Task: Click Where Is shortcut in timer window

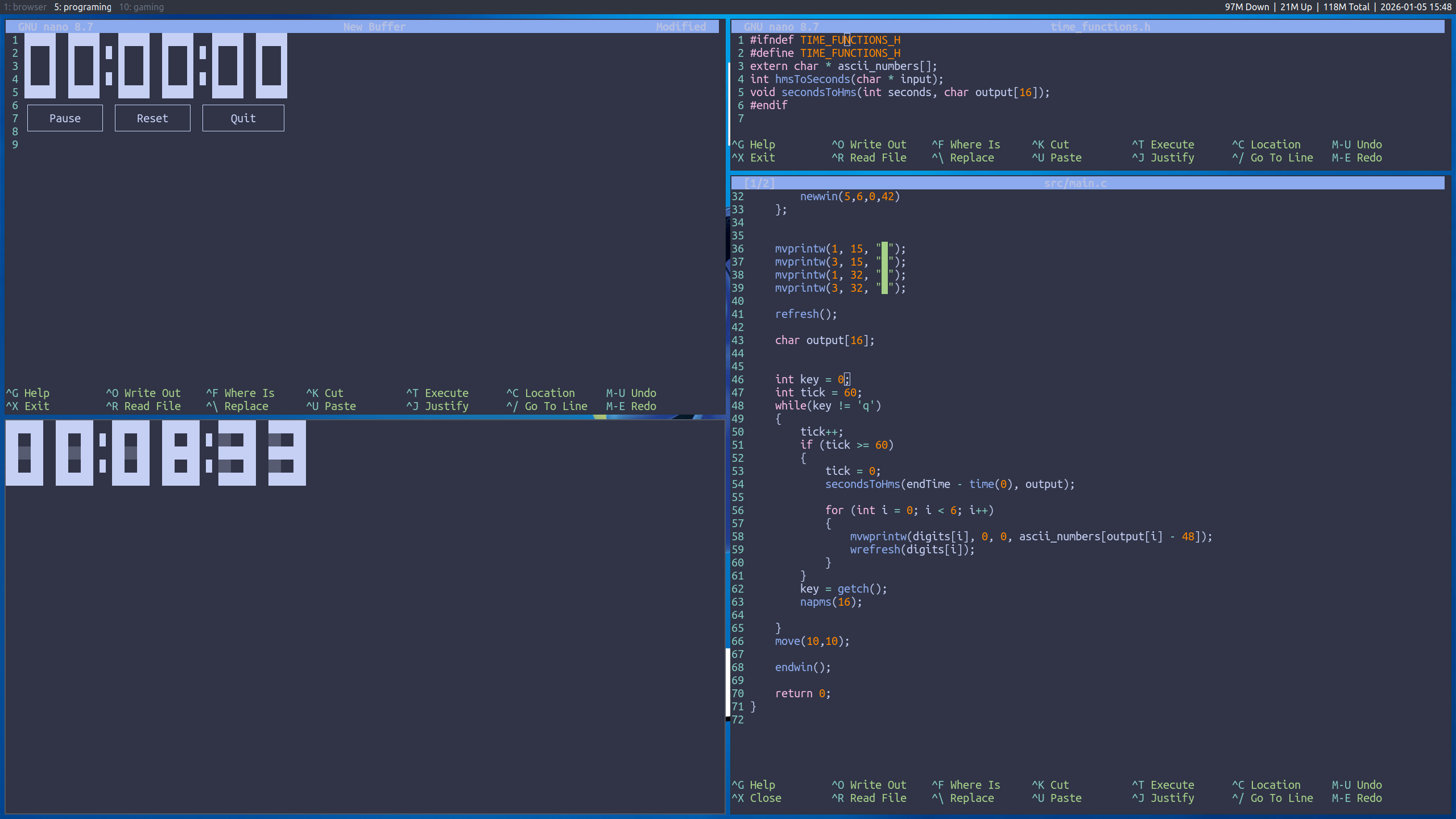Action: point(240,393)
